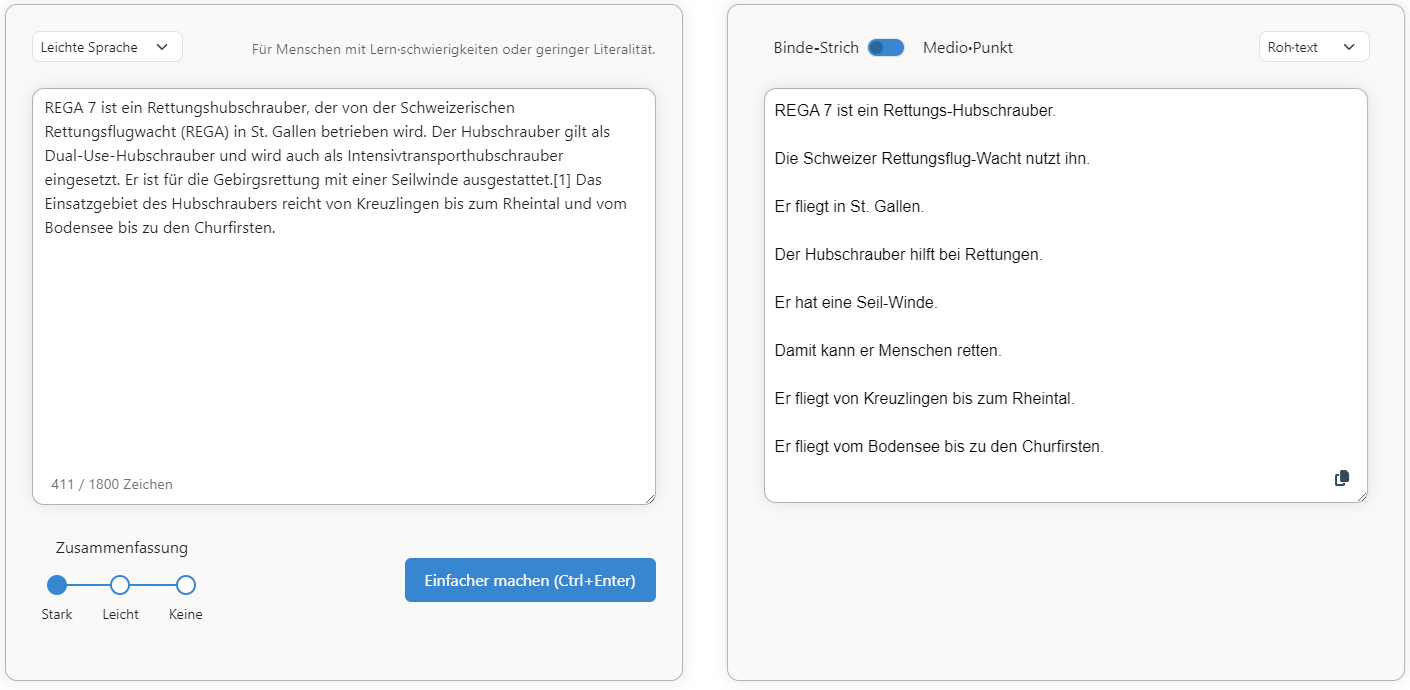
Task: Click the input text area resize handle
Action: (x=649, y=498)
